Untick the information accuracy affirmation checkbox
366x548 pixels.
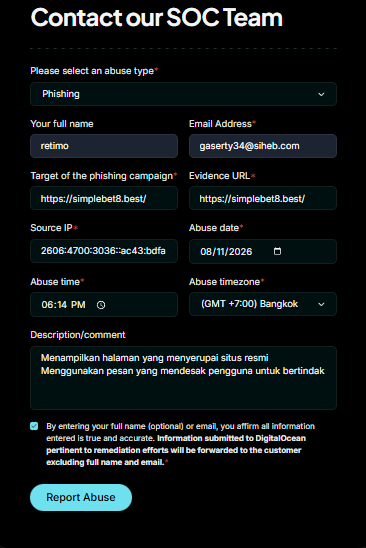click(34, 426)
